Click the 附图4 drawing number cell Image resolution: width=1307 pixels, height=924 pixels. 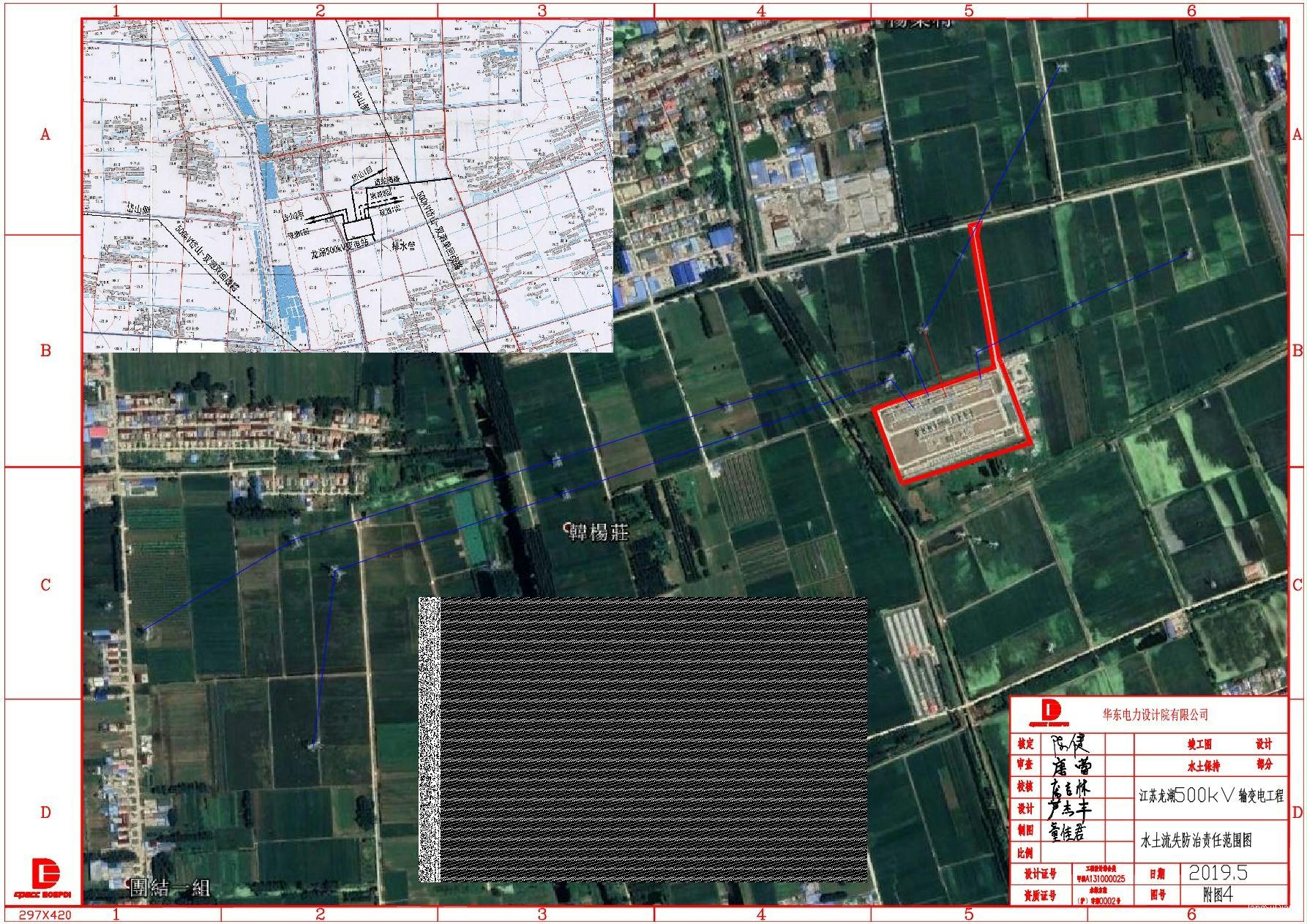pos(1218,894)
